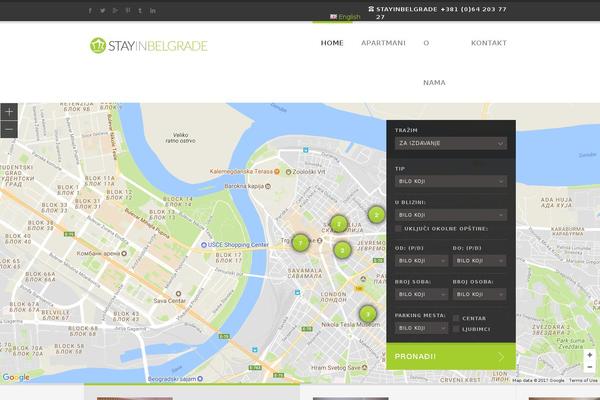Open the Google Plus social link

pyautogui.click(x=115, y=11)
